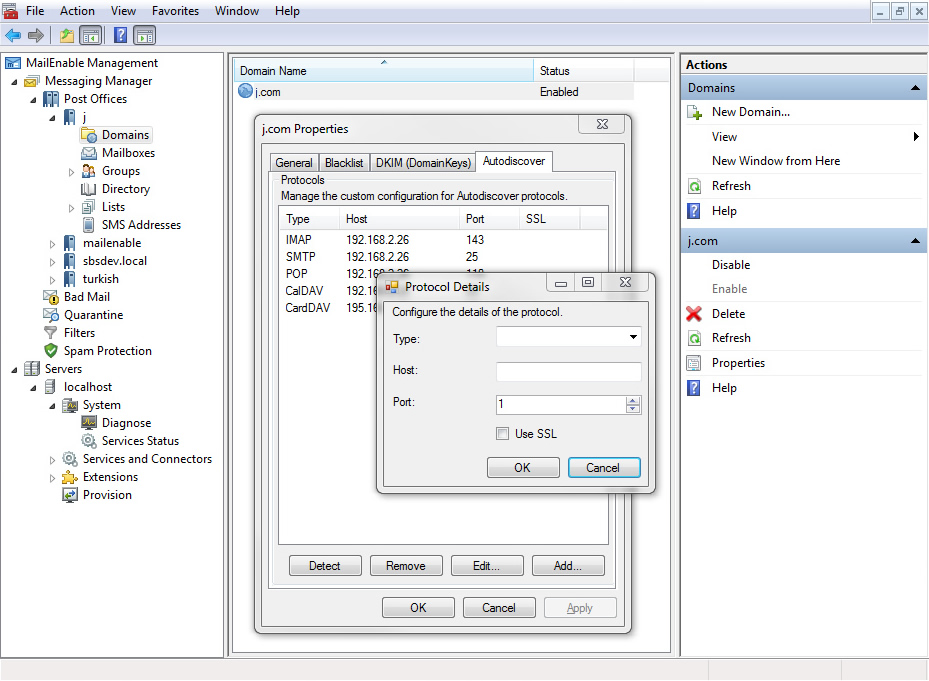The height and width of the screenshot is (681, 929).
Task: Click OK in Protocol Details dialog
Action: pyautogui.click(x=523, y=468)
